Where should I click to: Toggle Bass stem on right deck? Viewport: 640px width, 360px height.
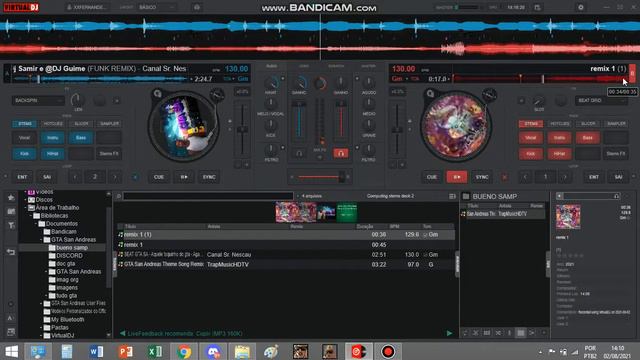click(587, 138)
